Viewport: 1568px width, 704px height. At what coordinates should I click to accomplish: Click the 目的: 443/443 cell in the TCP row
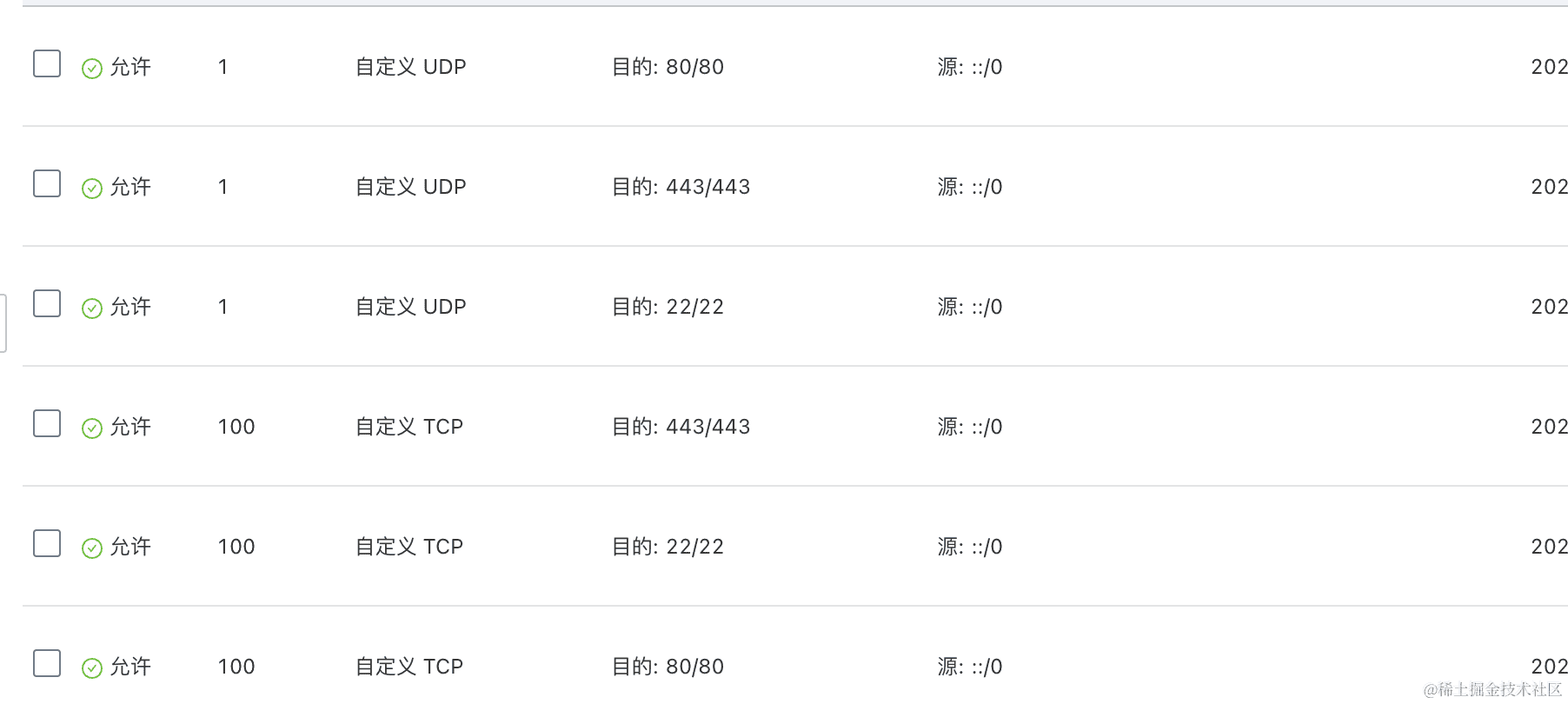click(x=681, y=427)
